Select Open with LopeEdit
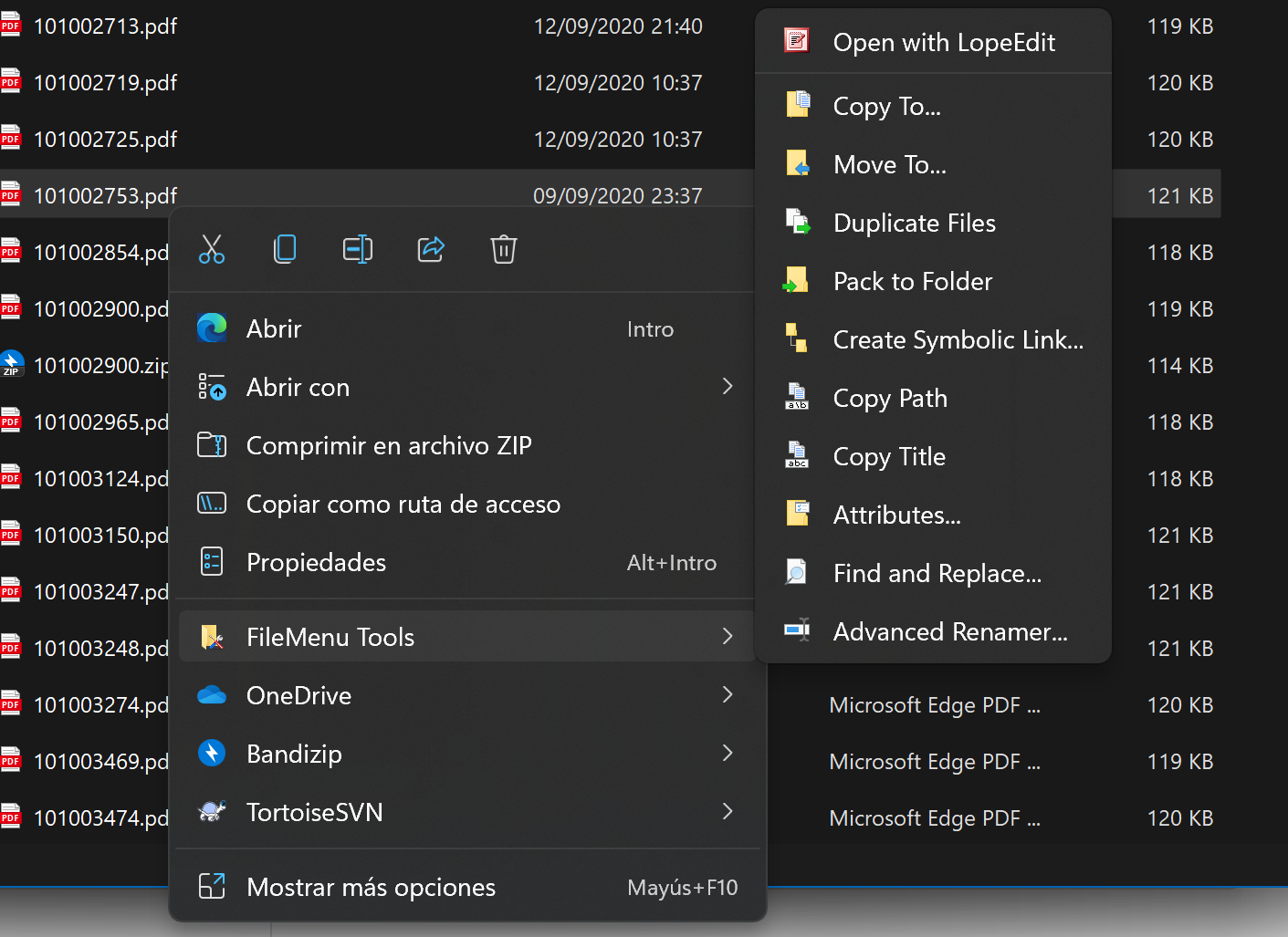 [x=933, y=42]
